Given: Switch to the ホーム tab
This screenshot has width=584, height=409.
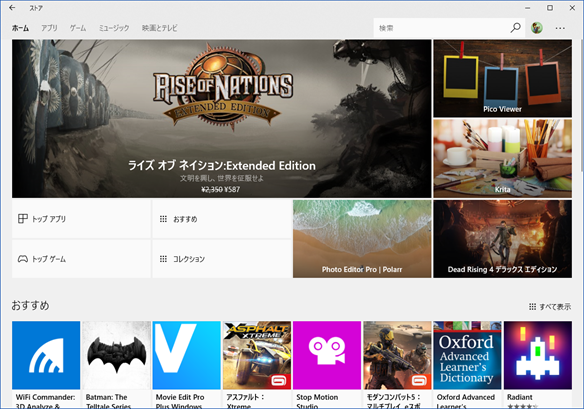Looking at the screenshot, I should pyautogui.click(x=20, y=28).
